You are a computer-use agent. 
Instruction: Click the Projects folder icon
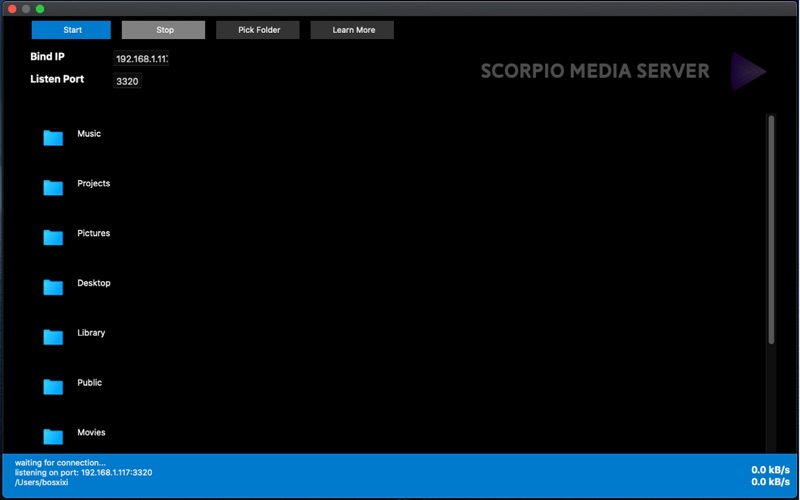(53, 187)
